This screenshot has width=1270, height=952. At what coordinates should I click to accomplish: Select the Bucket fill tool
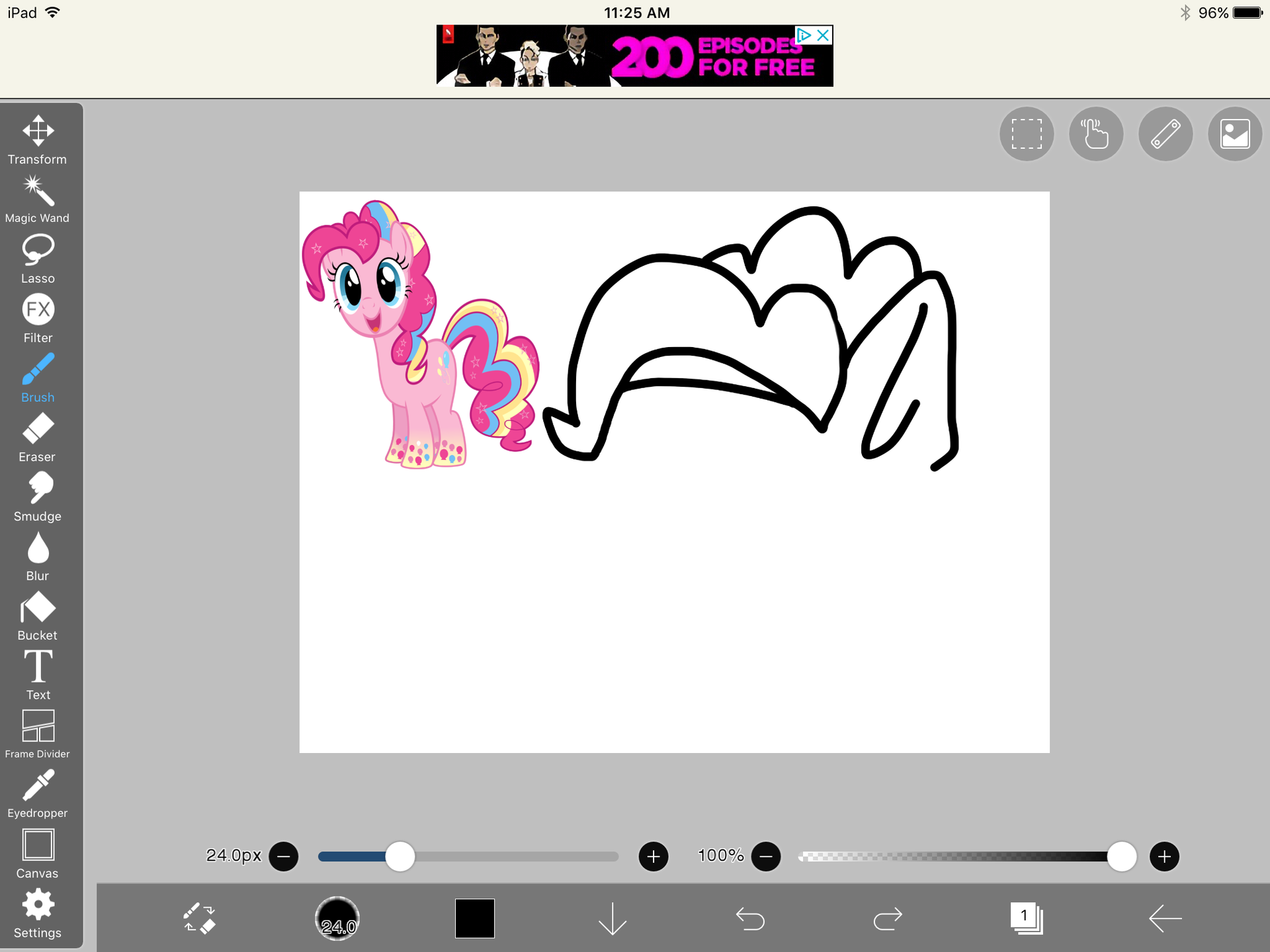[38, 616]
